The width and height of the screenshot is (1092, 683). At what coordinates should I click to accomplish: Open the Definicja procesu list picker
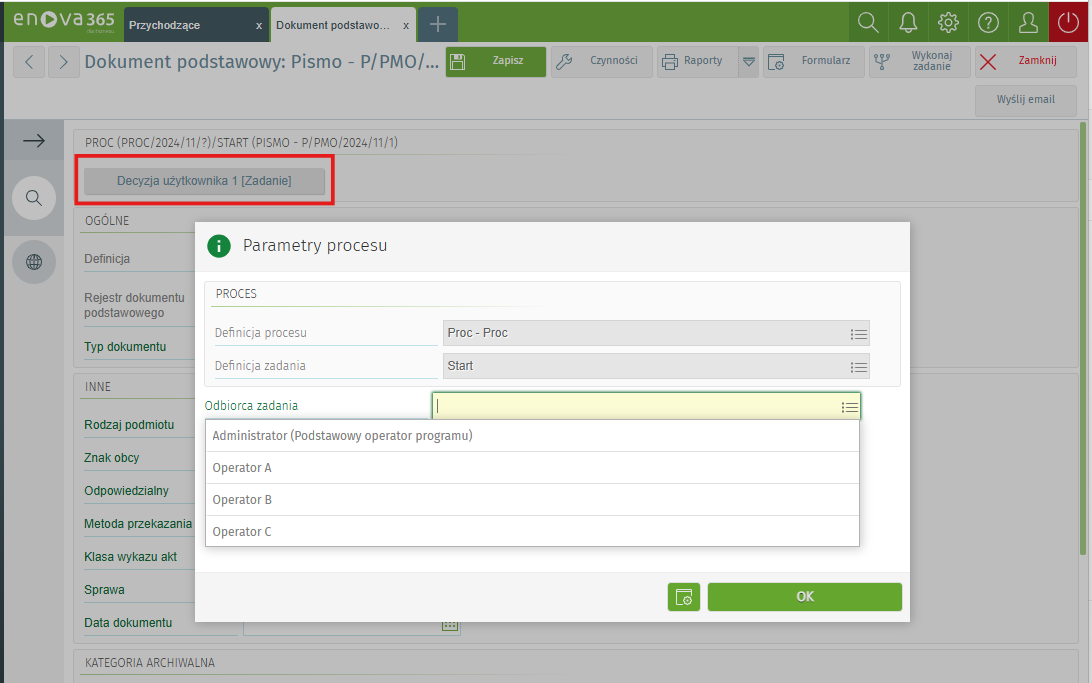(858, 334)
